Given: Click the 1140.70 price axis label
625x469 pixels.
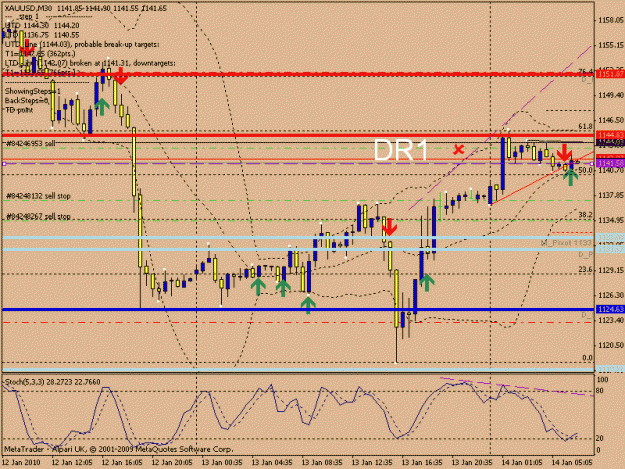Looking at the screenshot, I should [x=611, y=170].
